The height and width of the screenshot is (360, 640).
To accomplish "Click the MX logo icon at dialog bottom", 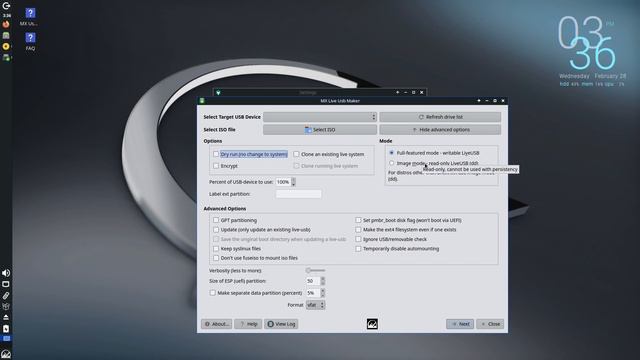I will (x=372, y=324).
